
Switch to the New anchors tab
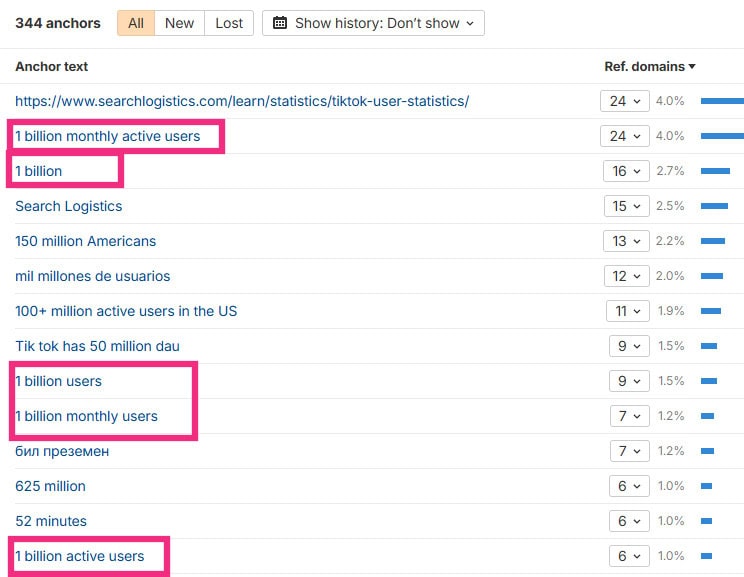coord(179,23)
